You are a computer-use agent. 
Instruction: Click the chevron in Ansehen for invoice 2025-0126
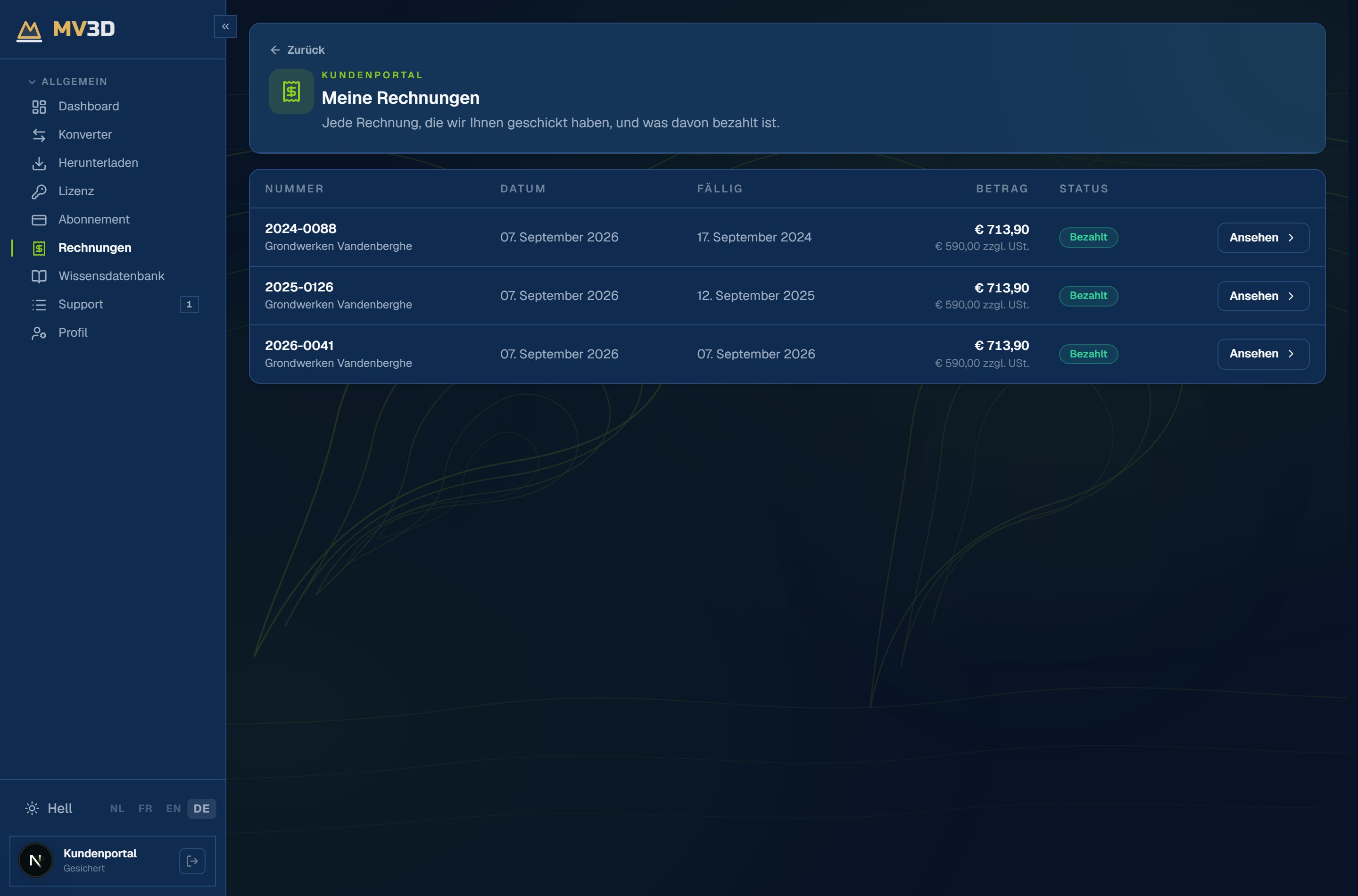1291,296
